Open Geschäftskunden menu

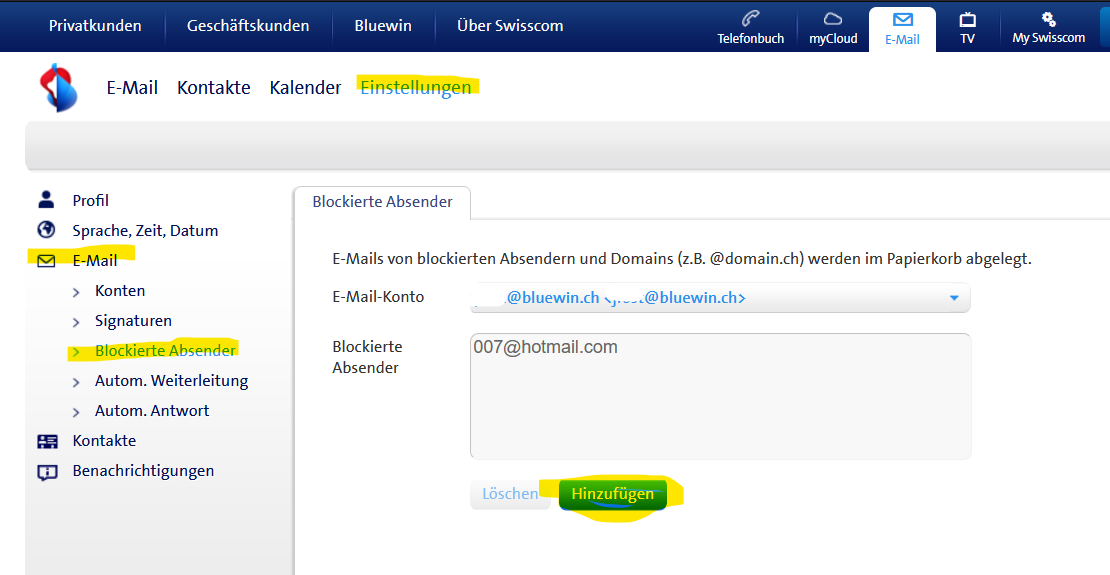248,25
